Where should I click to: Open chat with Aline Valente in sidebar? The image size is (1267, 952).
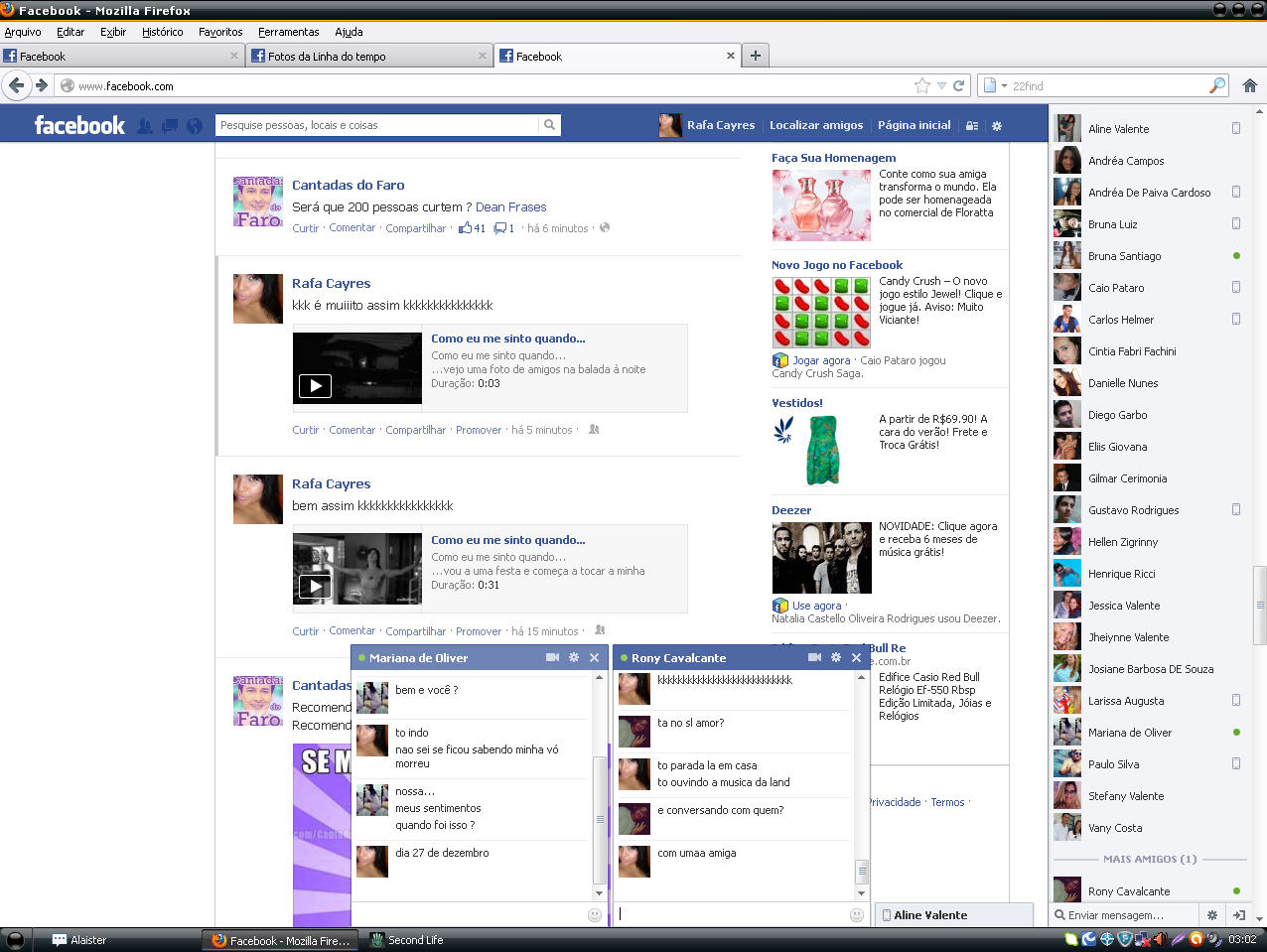point(1148,129)
